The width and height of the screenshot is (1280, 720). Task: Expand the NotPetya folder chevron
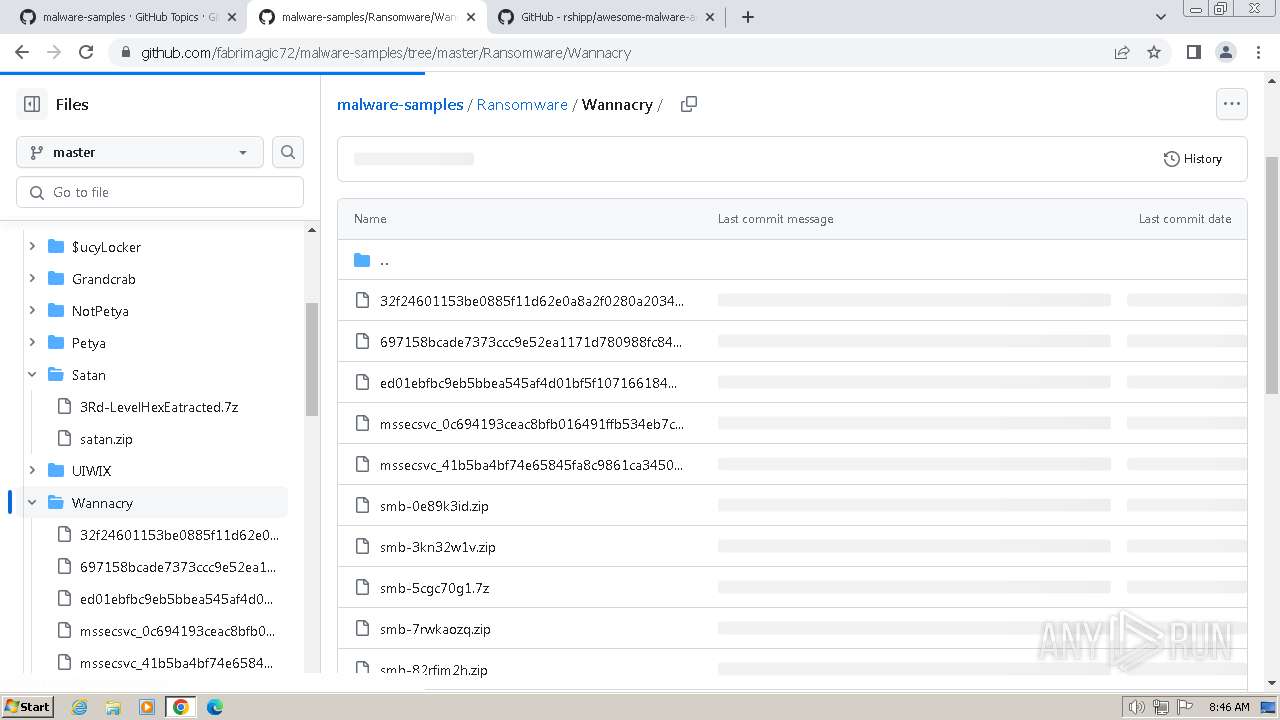(32, 311)
